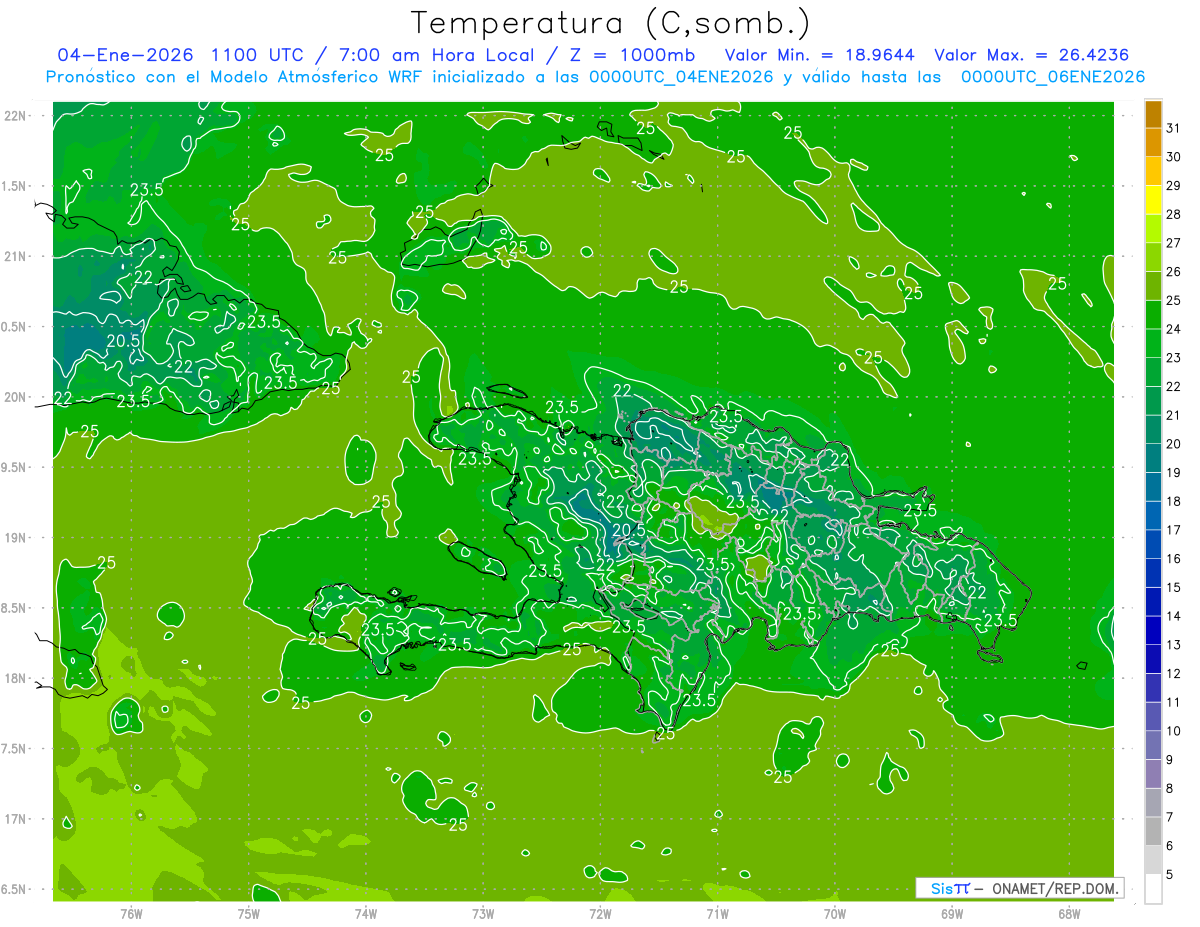This screenshot has height=927, width=1200.
Task: Select the init time '0000UTC_04ENE2026'
Action: [681, 77]
